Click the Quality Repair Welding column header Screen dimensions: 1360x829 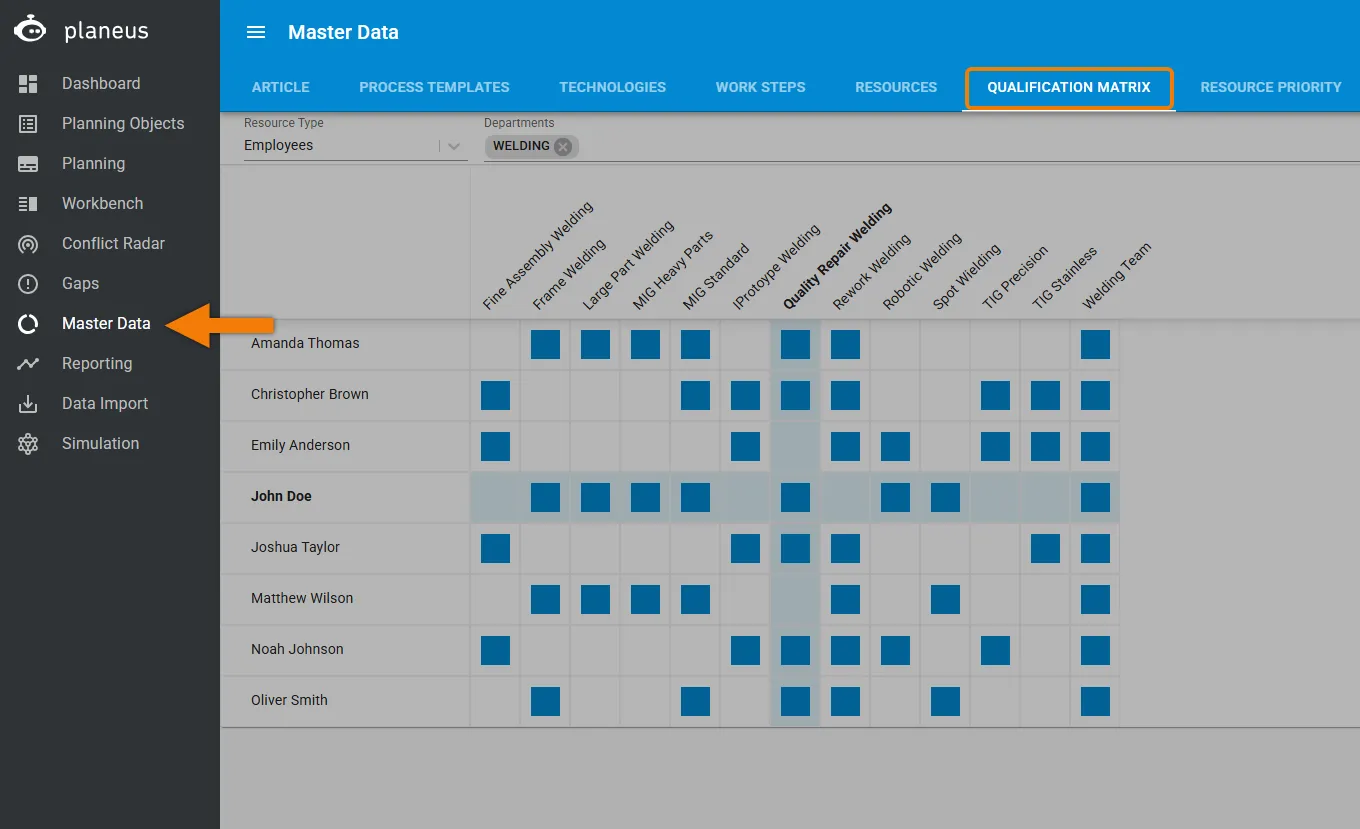[x=837, y=256]
